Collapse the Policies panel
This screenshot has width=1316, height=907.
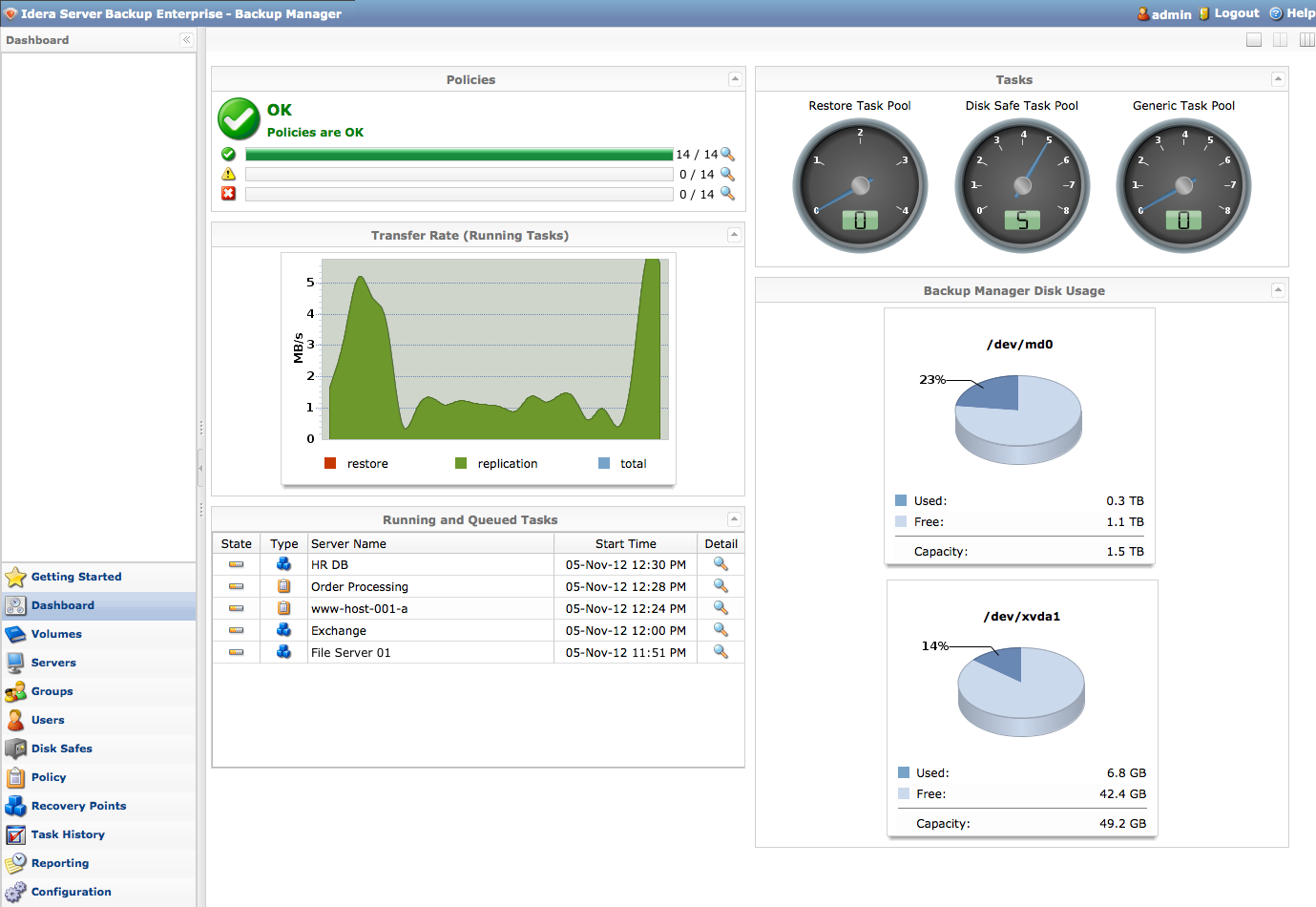click(x=735, y=79)
